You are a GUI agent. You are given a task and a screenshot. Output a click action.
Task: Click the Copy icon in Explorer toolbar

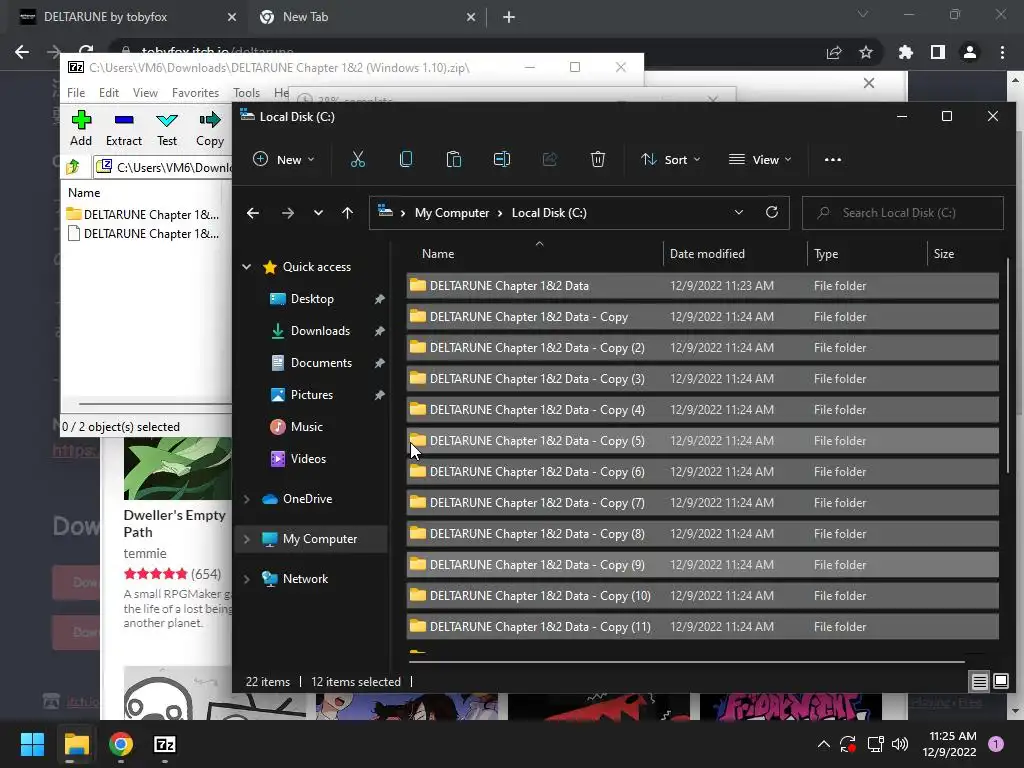pyautogui.click(x=406, y=159)
